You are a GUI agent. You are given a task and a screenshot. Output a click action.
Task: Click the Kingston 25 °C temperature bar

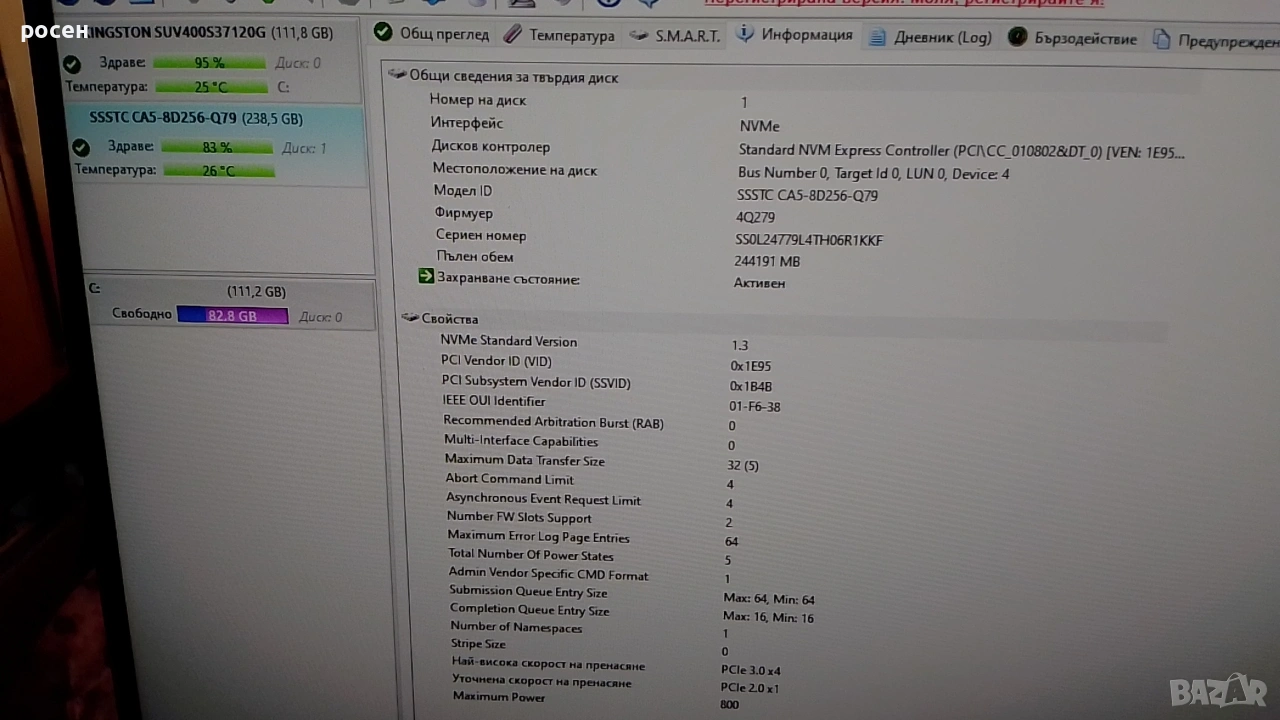click(x=209, y=87)
